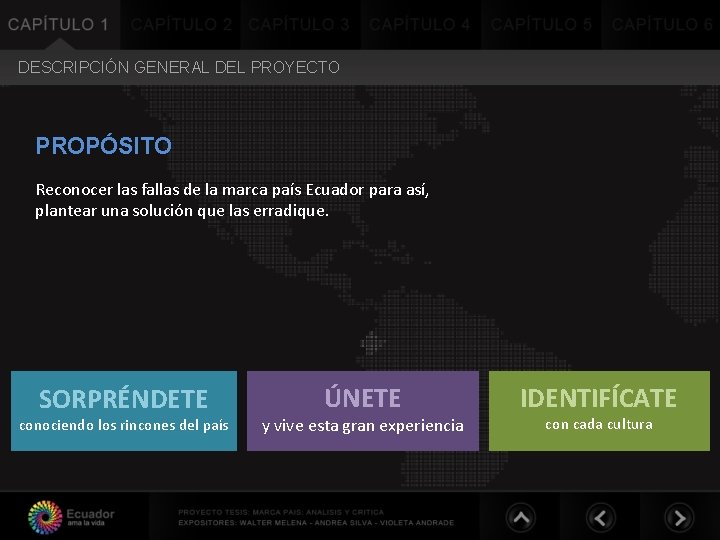720x540 pixels.
Task: Switch to the Capítulo 2 tab
Action: pos(180,24)
